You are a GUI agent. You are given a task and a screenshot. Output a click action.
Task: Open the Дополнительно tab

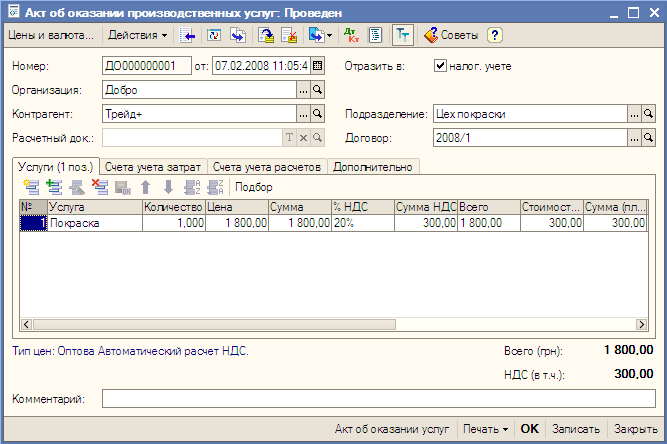(374, 166)
